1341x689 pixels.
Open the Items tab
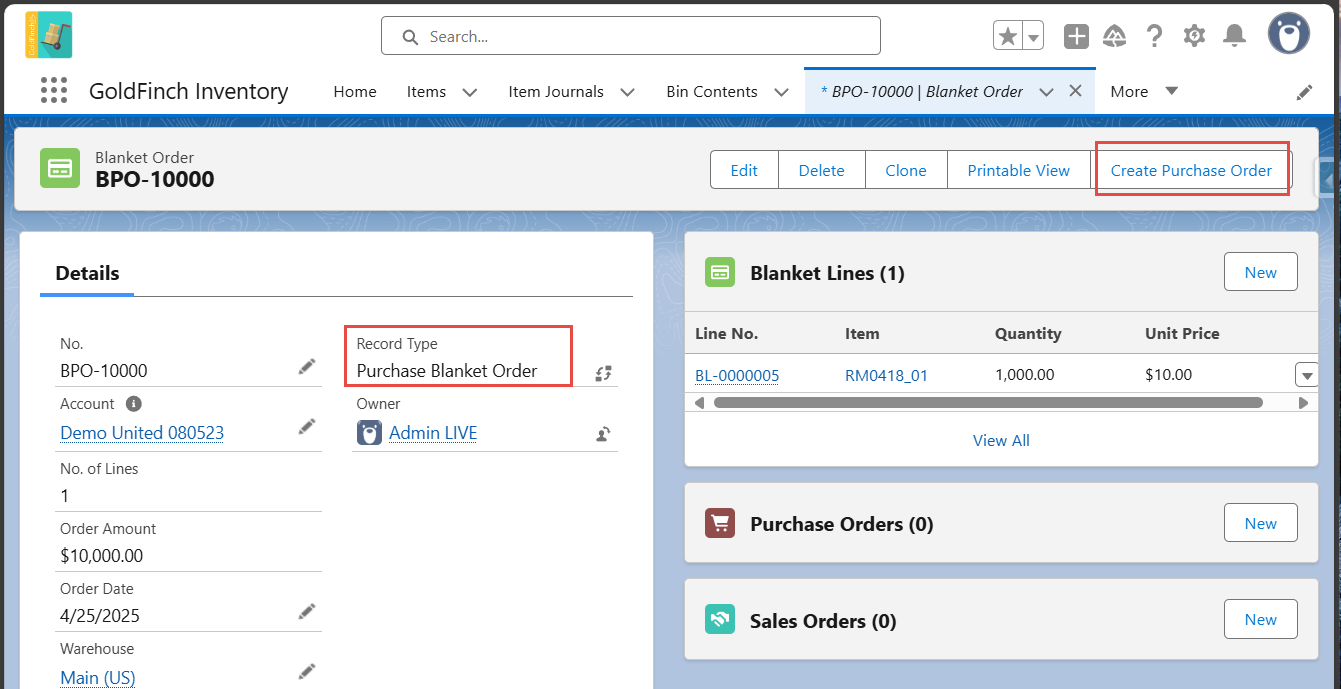[426, 91]
